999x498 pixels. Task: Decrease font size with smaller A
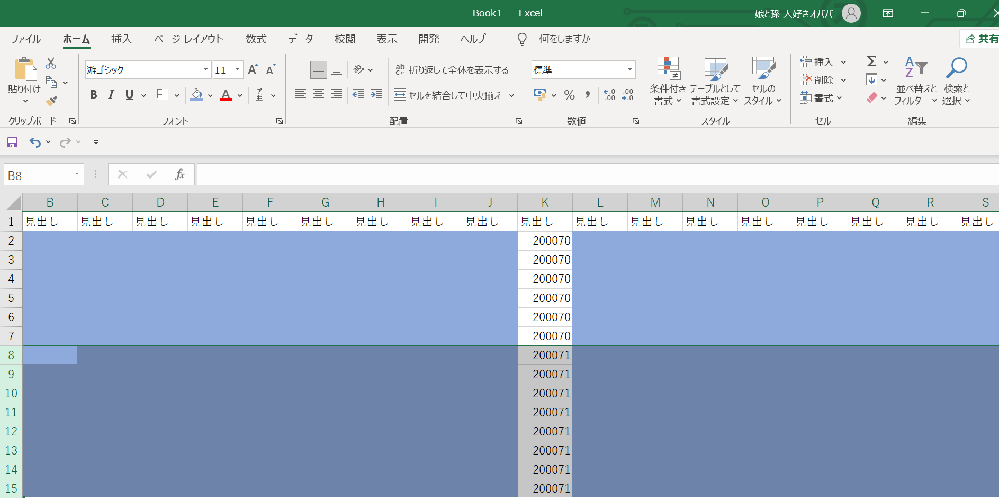click(270, 69)
